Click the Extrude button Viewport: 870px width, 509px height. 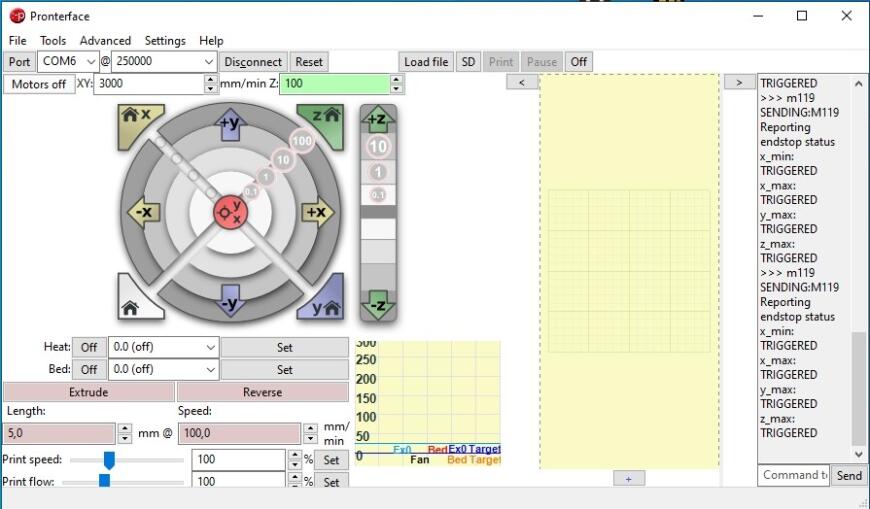(x=89, y=392)
